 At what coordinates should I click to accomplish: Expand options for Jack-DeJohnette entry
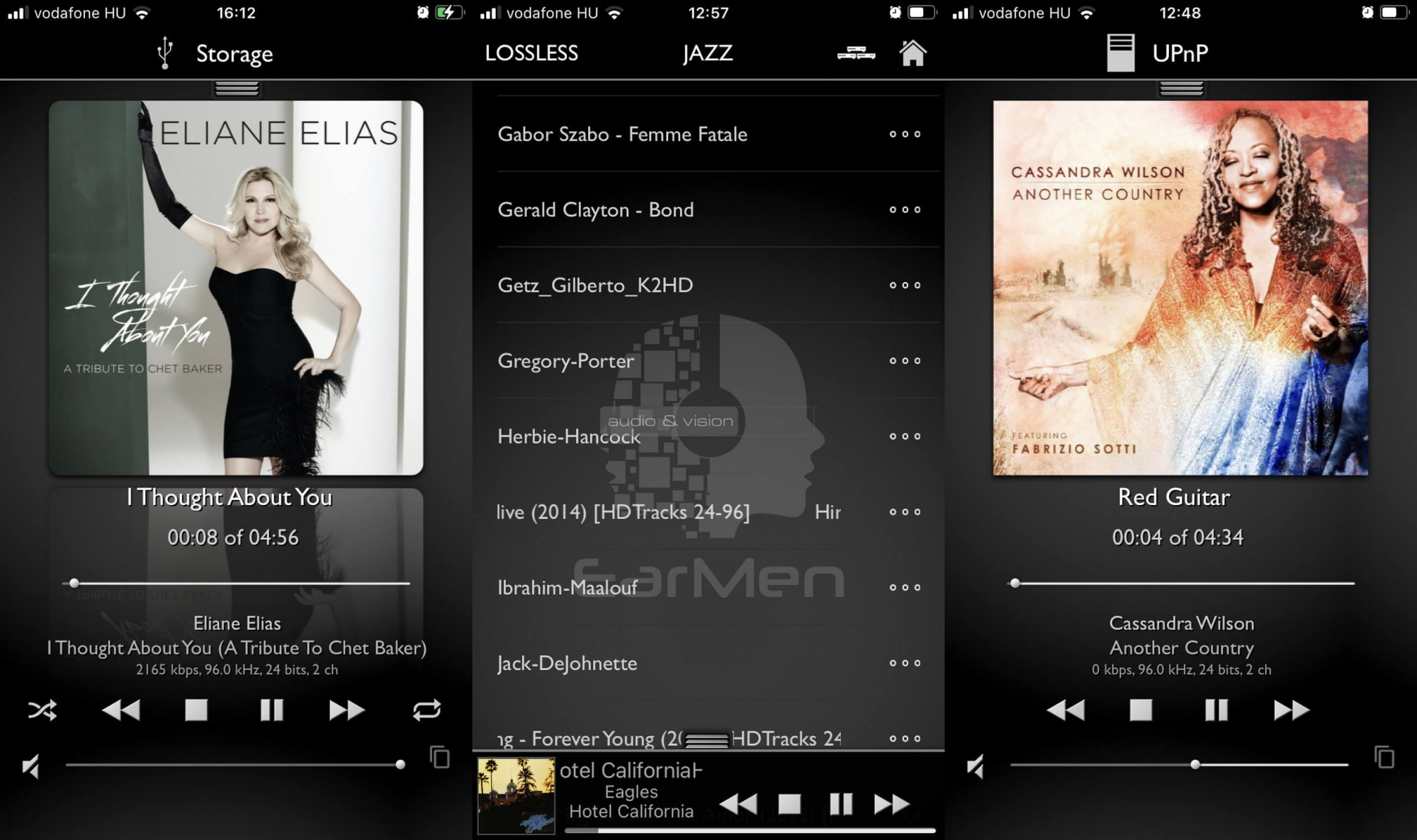[904, 663]
